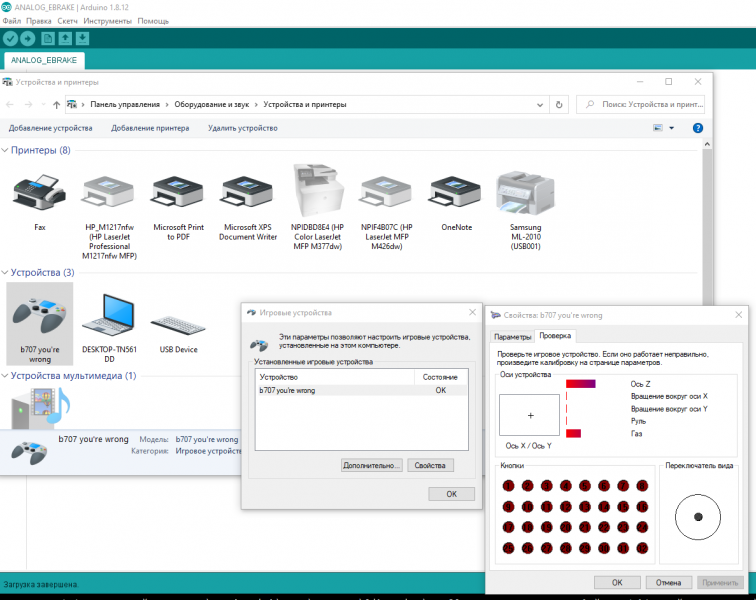This screenshot has height=600, width=756.
Task: Select Microsoft Print to PDF printer
Action: pyautogui.click(x=178, y=192)
